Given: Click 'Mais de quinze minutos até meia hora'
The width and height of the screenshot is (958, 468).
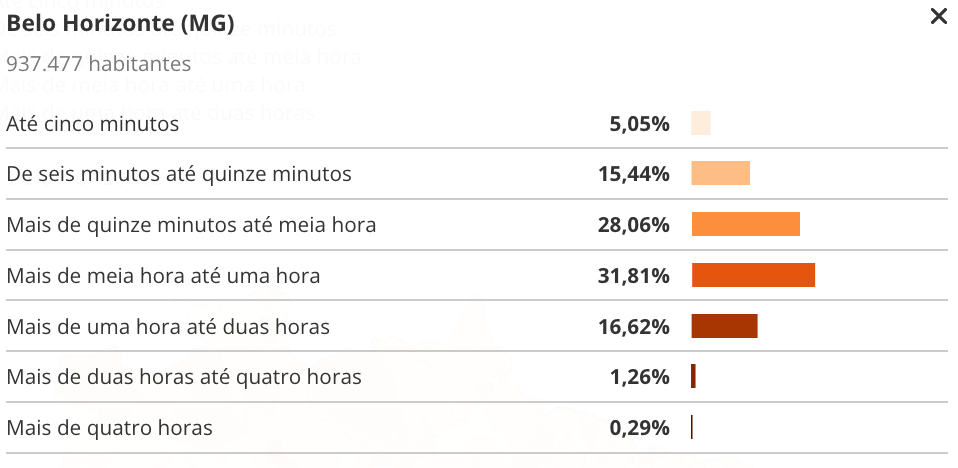Looking at the screenshot, I should [x=191, y=225].
